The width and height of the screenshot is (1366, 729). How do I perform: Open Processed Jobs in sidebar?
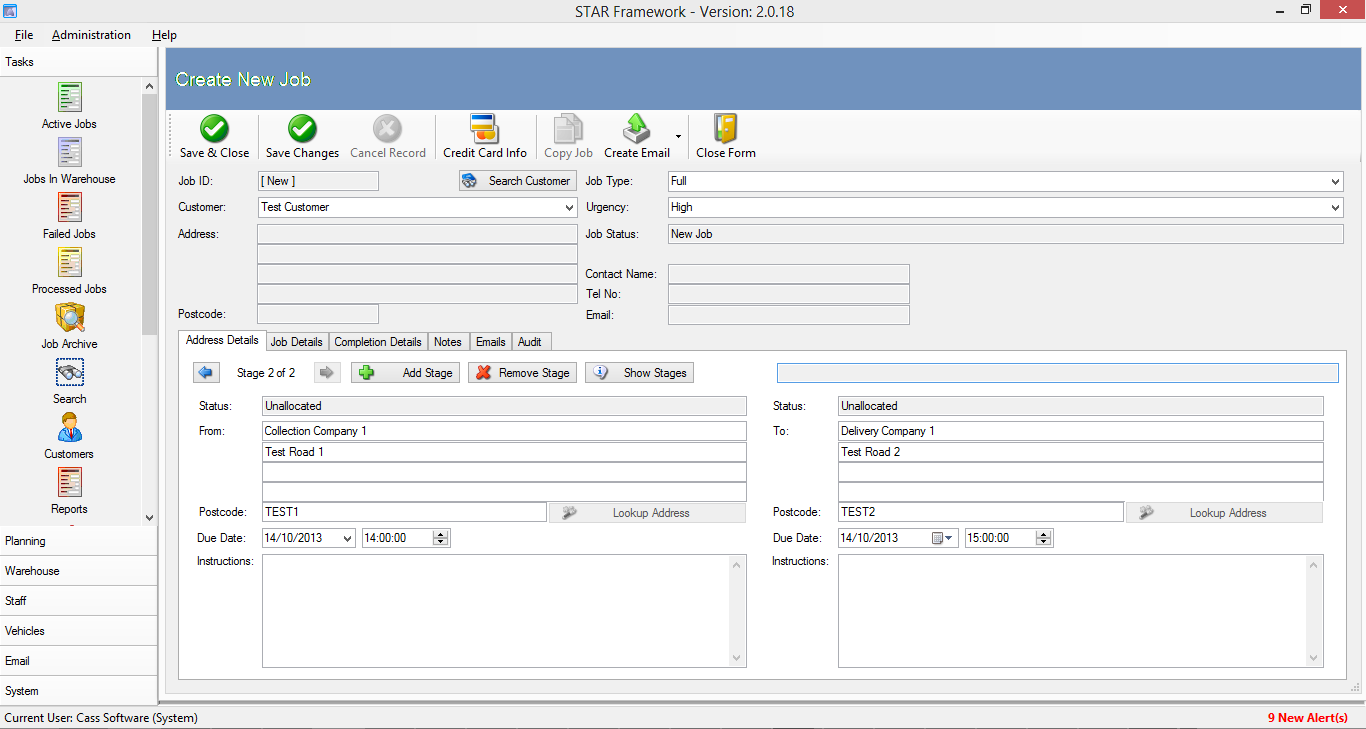pos(69,271)
